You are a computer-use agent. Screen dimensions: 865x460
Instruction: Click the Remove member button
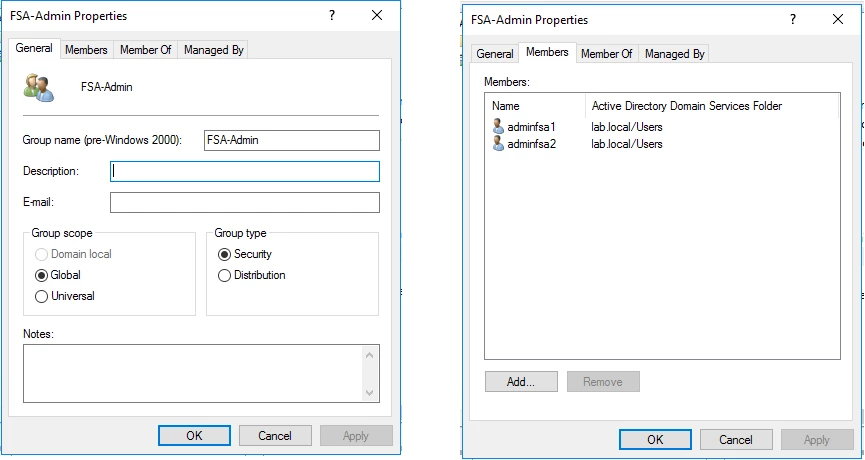tap(603, 382)
